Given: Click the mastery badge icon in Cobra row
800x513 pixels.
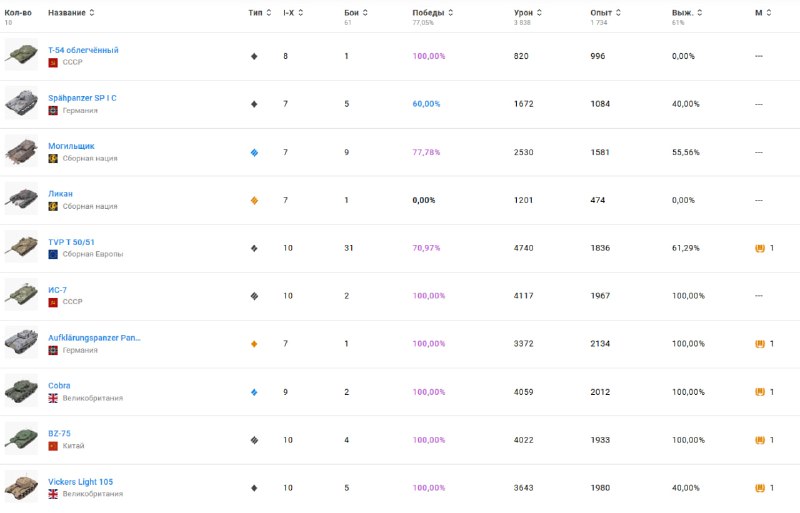Looking at the screenshot, I should (760, 391).
